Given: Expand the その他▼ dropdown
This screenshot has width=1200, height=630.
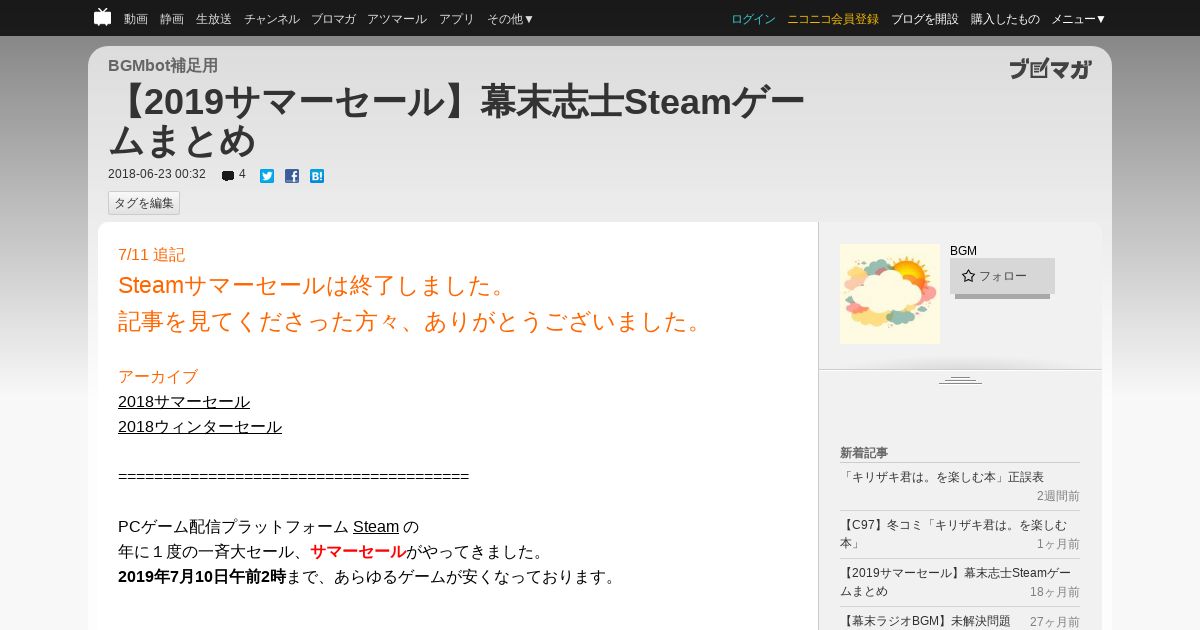Looking at the screenshot, I should (x=511, y=19).
